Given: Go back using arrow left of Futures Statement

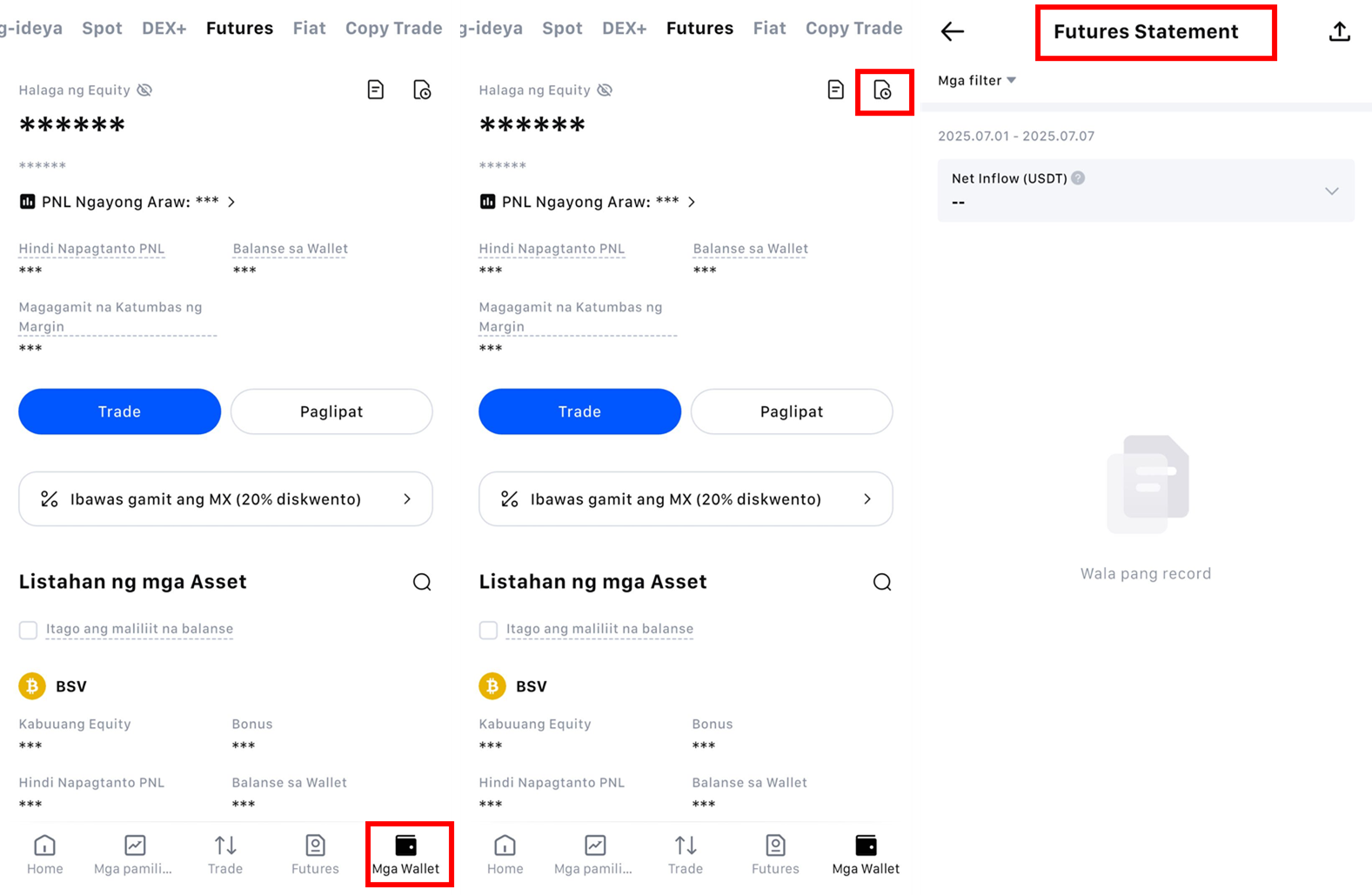Looking at the screenshot, I should 953,32.
